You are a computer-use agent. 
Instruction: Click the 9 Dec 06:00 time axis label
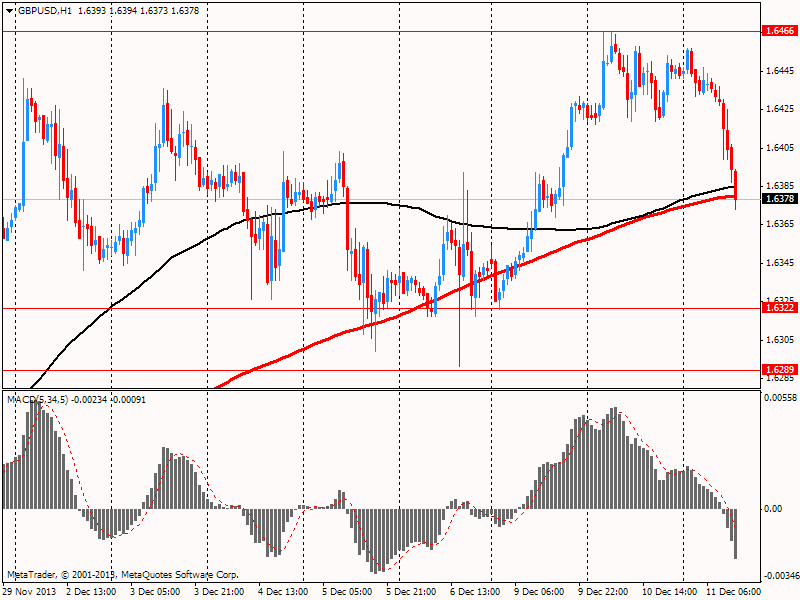[x=539, y=592]
